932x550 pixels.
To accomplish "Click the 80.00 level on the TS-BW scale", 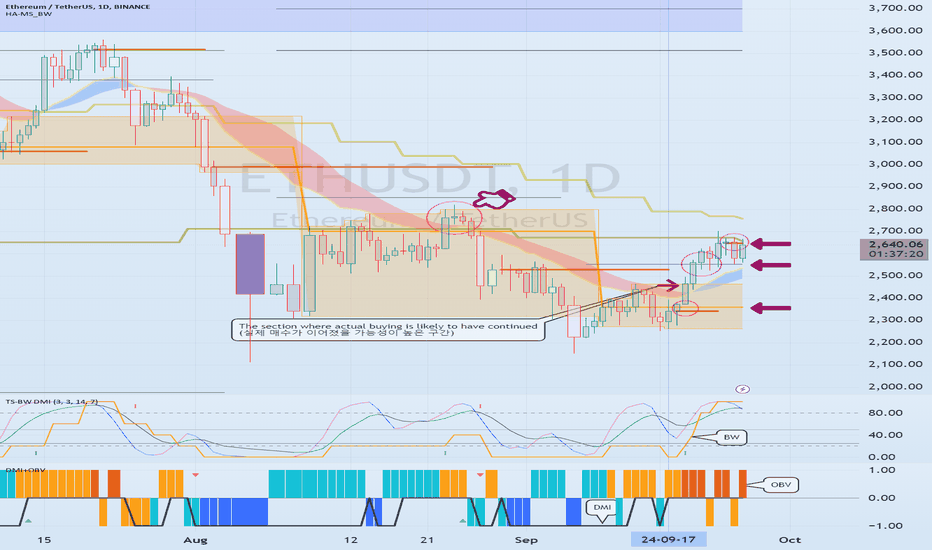I will point(885,413).
